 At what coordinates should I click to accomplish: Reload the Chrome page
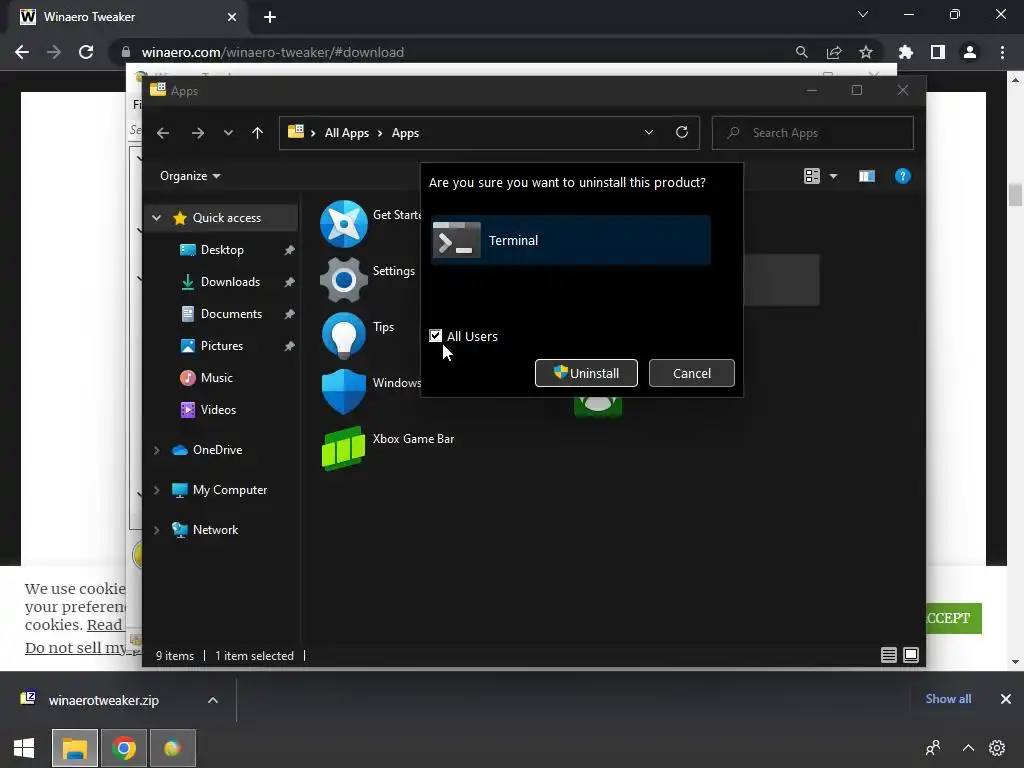(86, 52)
